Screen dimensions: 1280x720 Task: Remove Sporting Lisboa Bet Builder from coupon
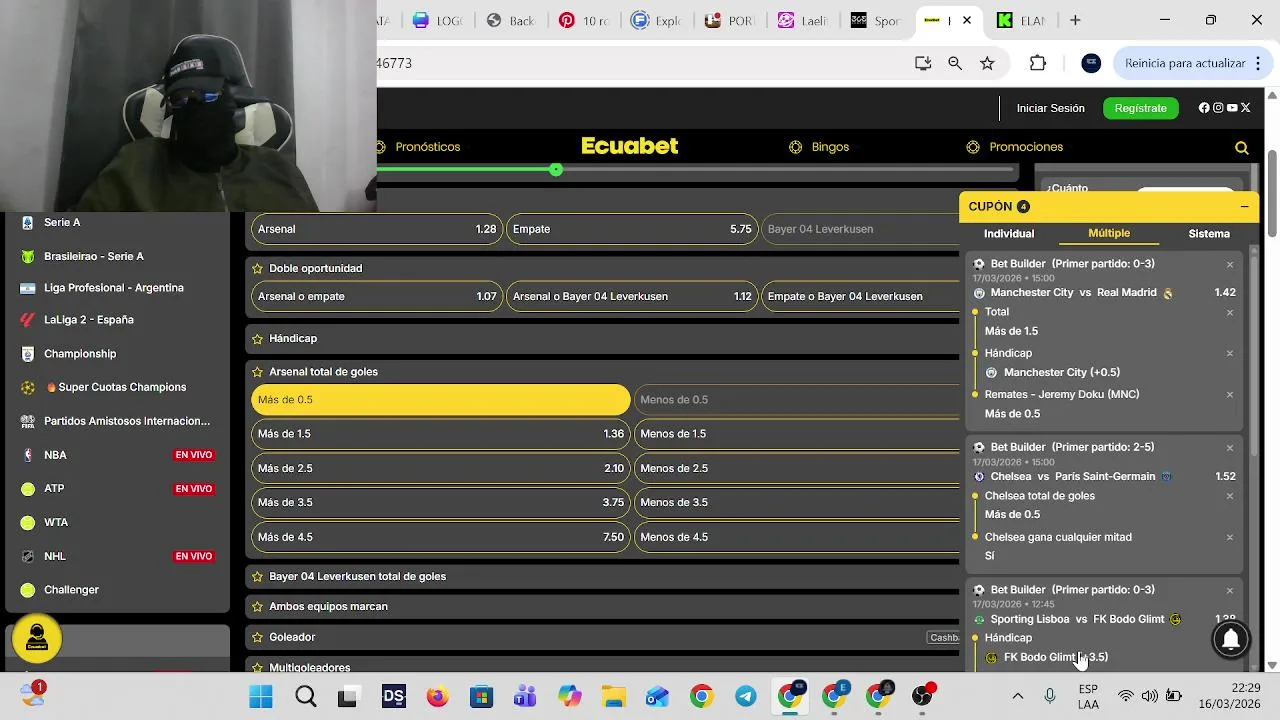1230,591
